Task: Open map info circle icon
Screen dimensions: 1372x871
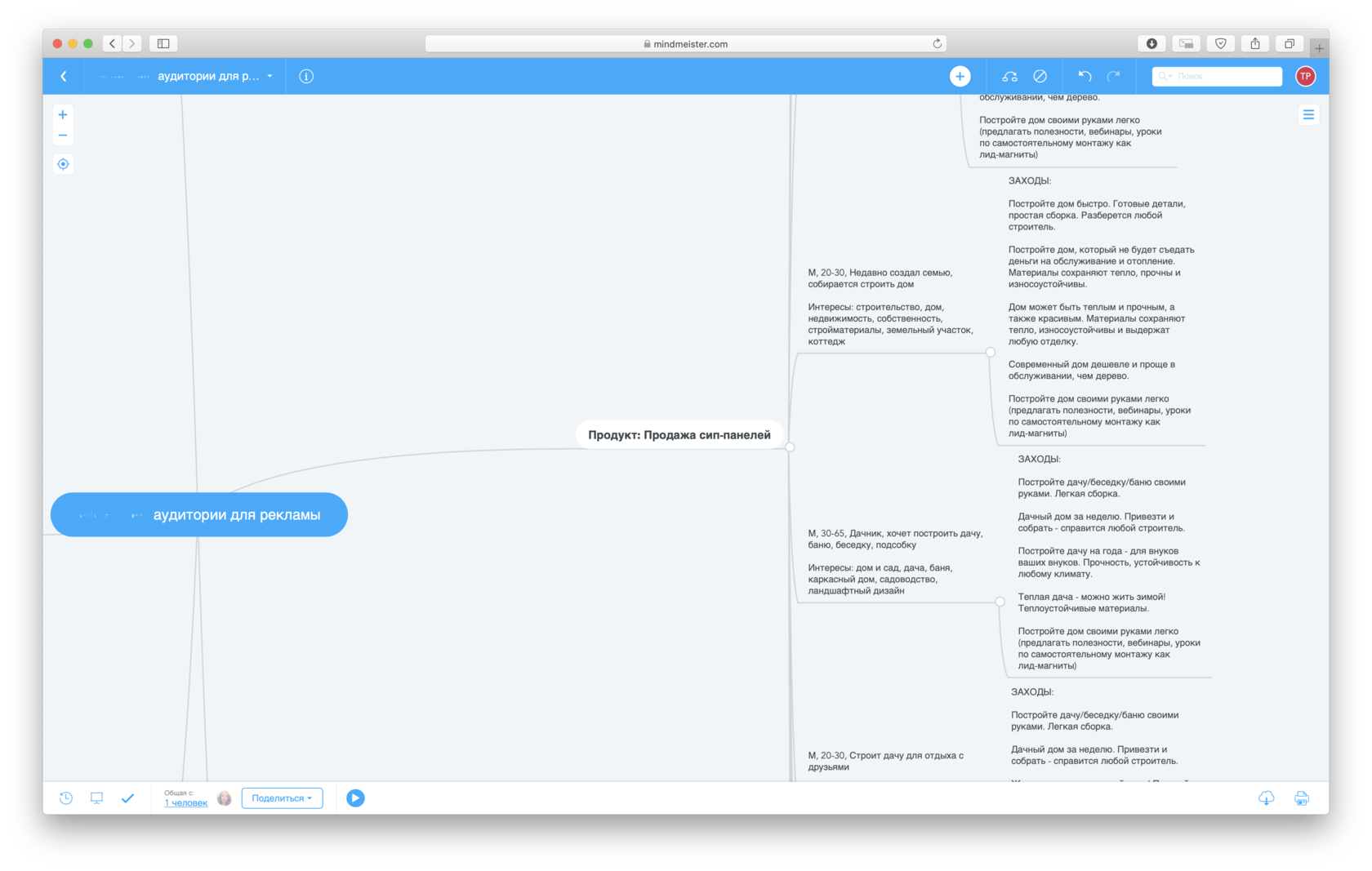Action: [x=306, y=76]
